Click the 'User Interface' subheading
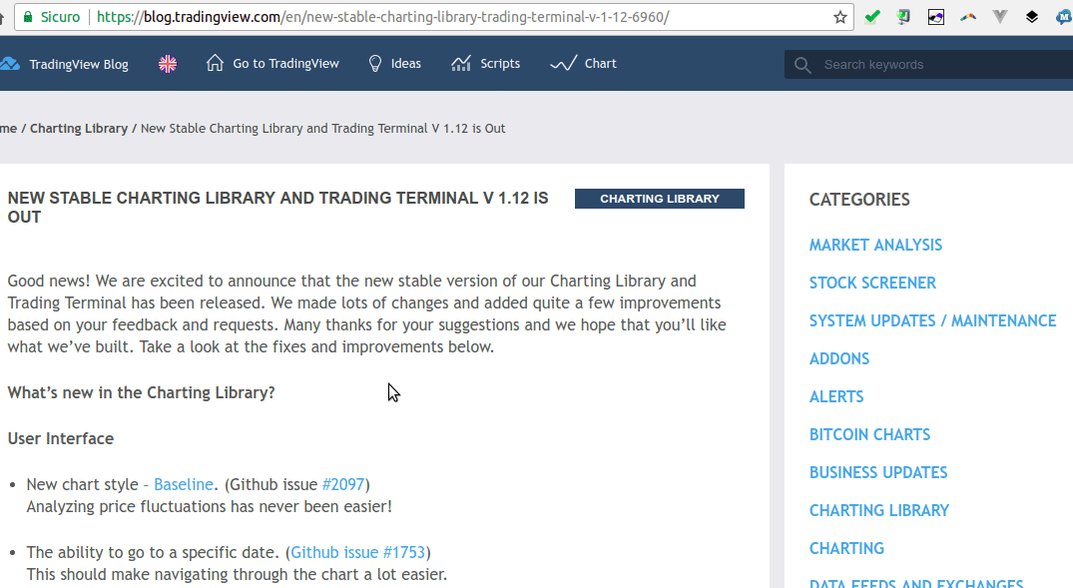The height and width of the screenshot is (588, 1073). click(61, 439)
